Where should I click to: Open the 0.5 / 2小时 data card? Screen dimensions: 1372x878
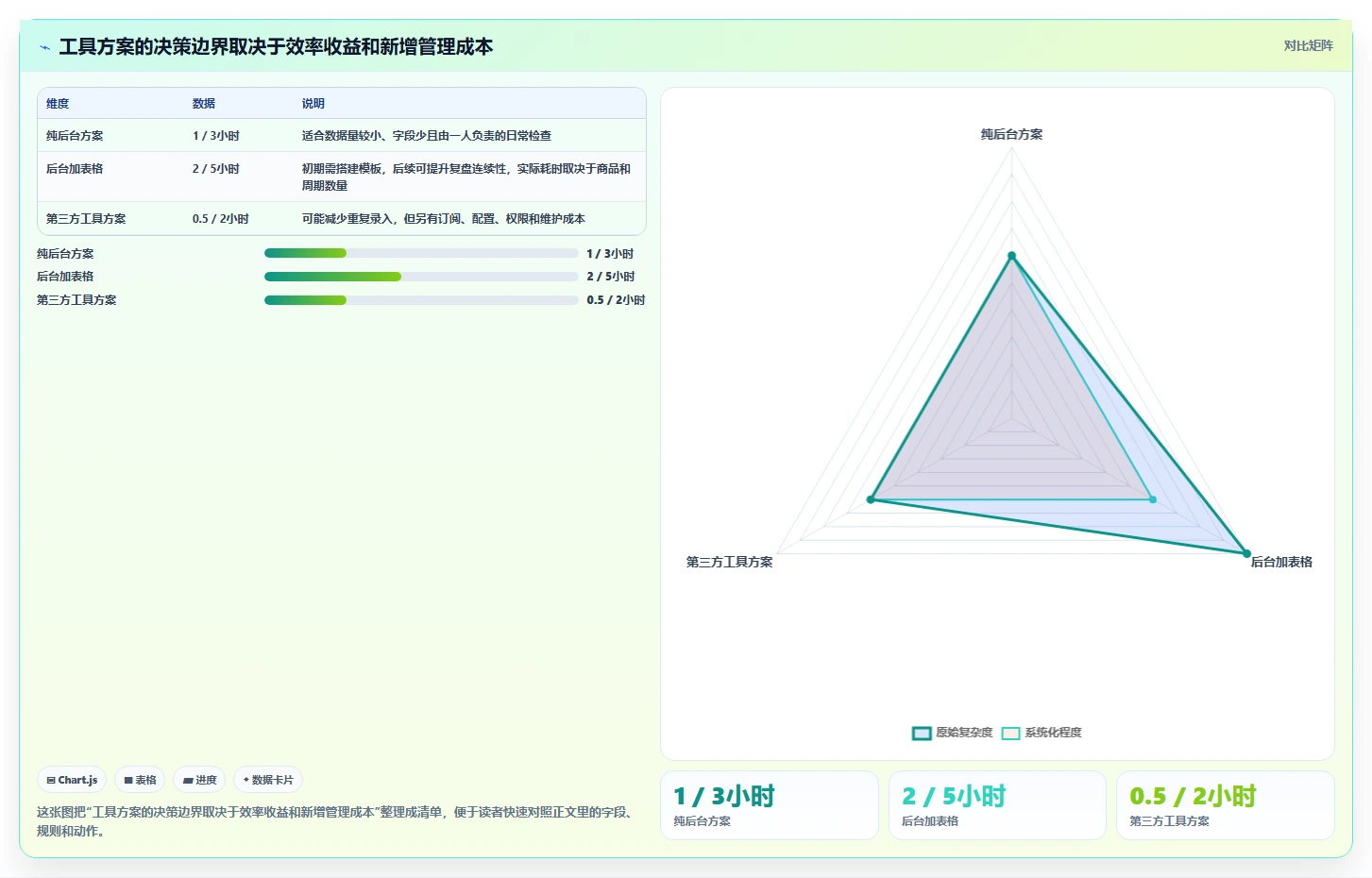pyautogui.click(x=1226, y=805)
